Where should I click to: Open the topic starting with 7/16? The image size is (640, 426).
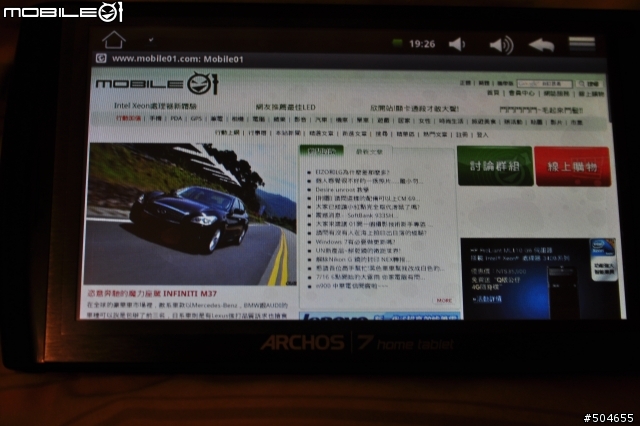[371, 277]
